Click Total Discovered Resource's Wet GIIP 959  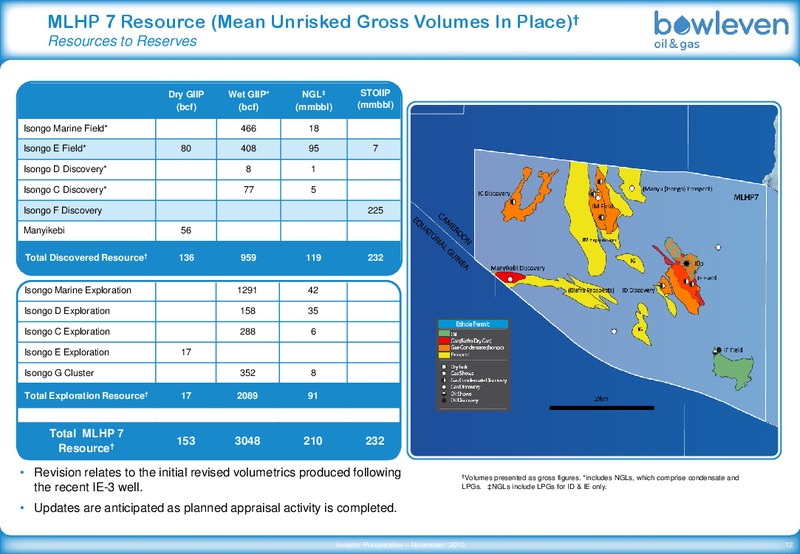(x=248, y=258)
